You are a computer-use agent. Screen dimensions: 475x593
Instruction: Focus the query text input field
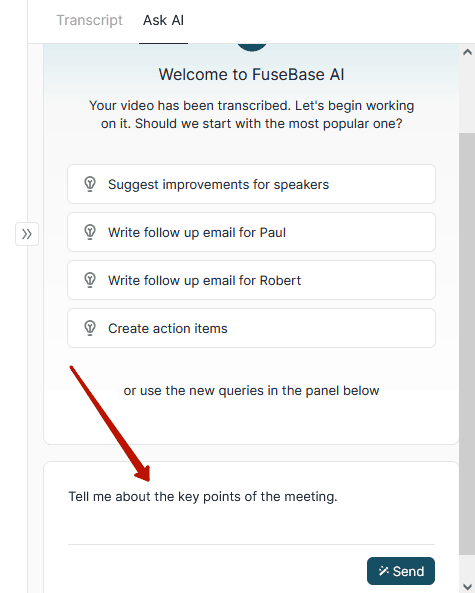click(x=251, y=509)
